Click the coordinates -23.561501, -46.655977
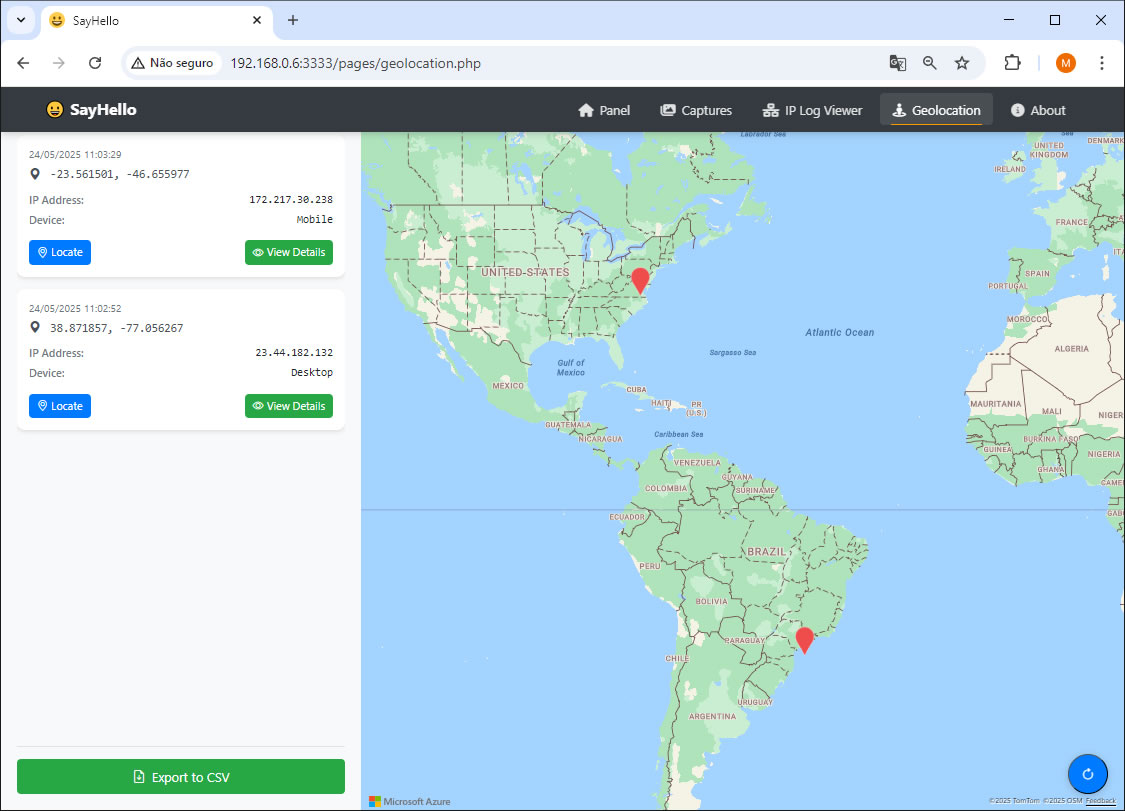Screen dimensions: 1125x811 (x=120, y=174)
